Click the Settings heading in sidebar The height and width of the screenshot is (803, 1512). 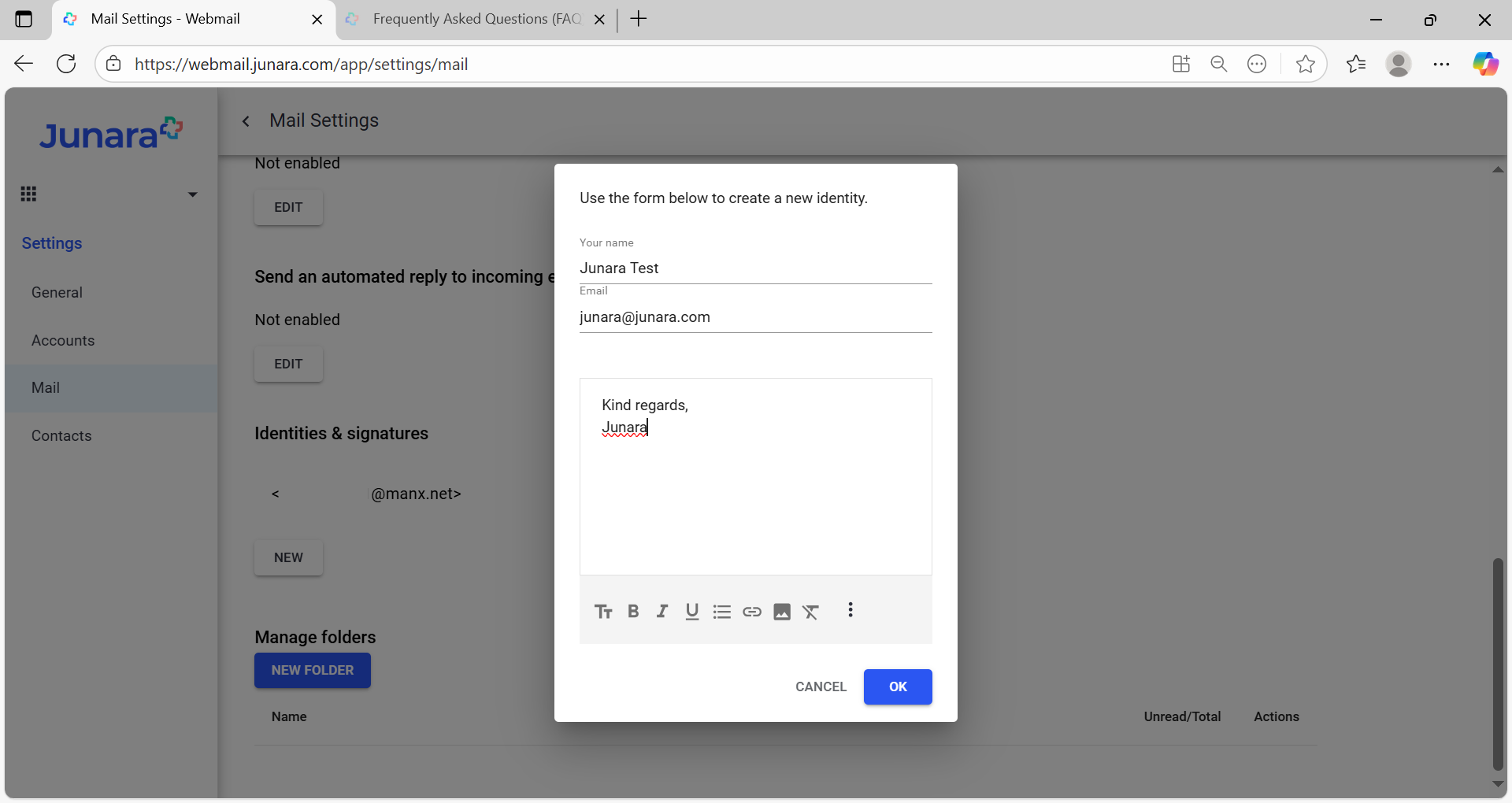52,243
